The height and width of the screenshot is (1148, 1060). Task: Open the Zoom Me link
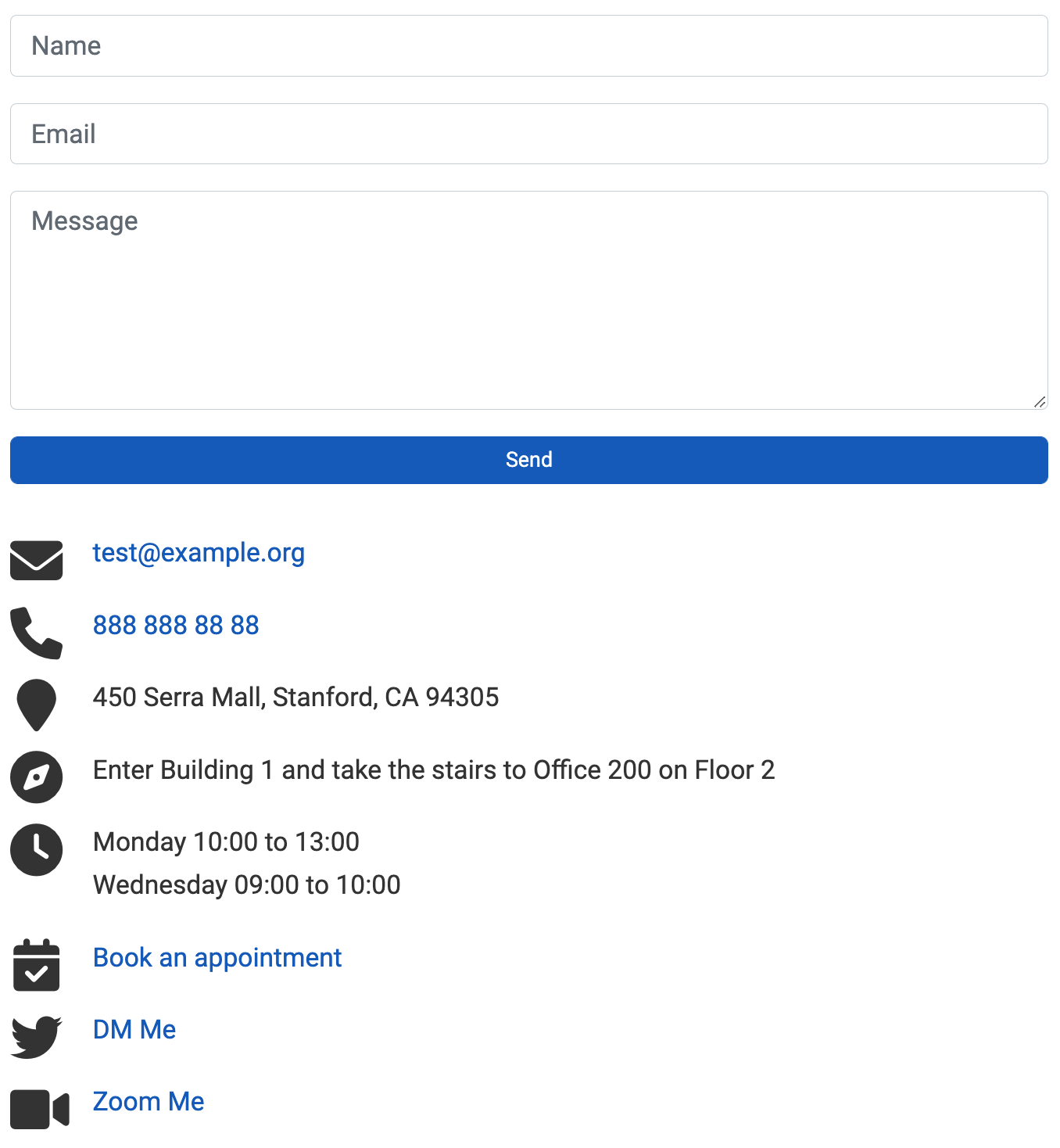149,1101
